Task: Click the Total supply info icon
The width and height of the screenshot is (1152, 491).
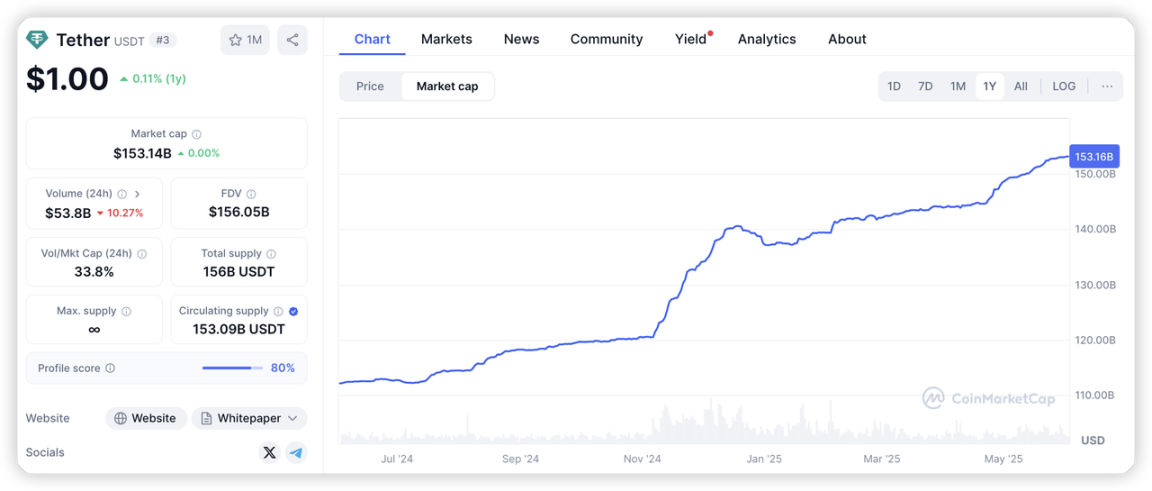Action: click(271, 254)
